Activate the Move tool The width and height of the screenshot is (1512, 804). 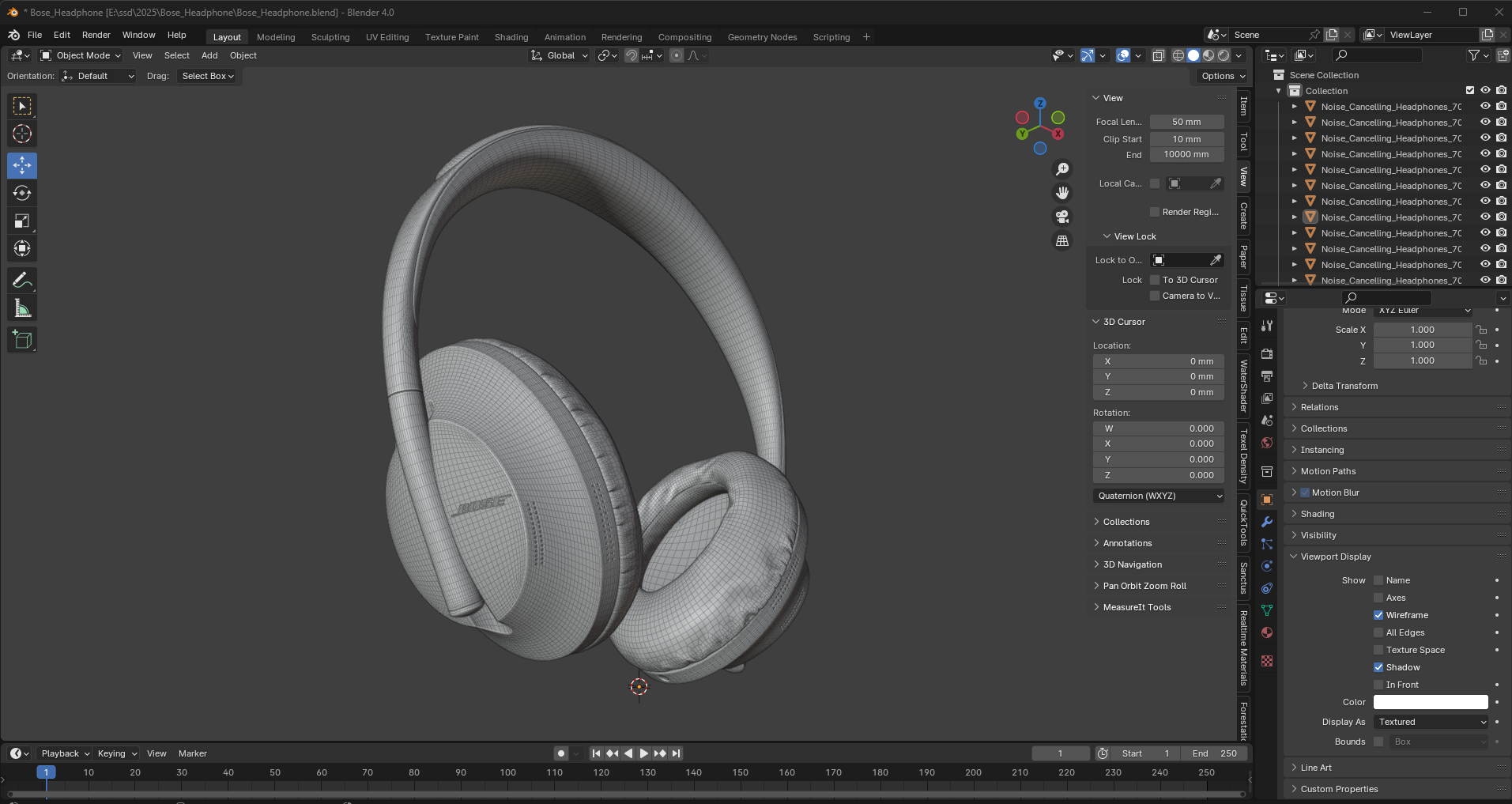22,165
